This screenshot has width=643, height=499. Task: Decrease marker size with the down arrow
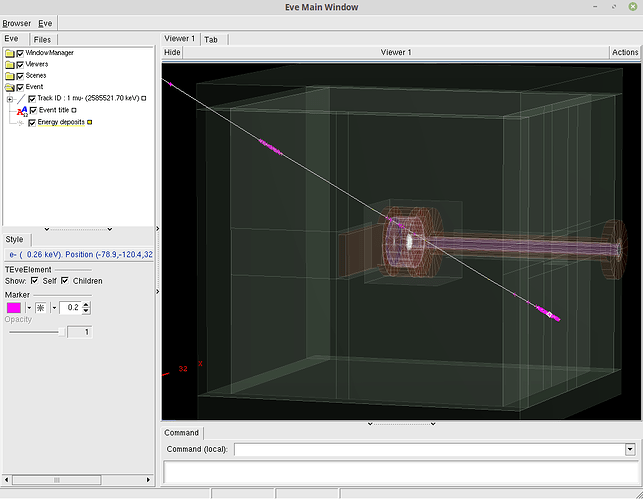(x=86, y=311)
